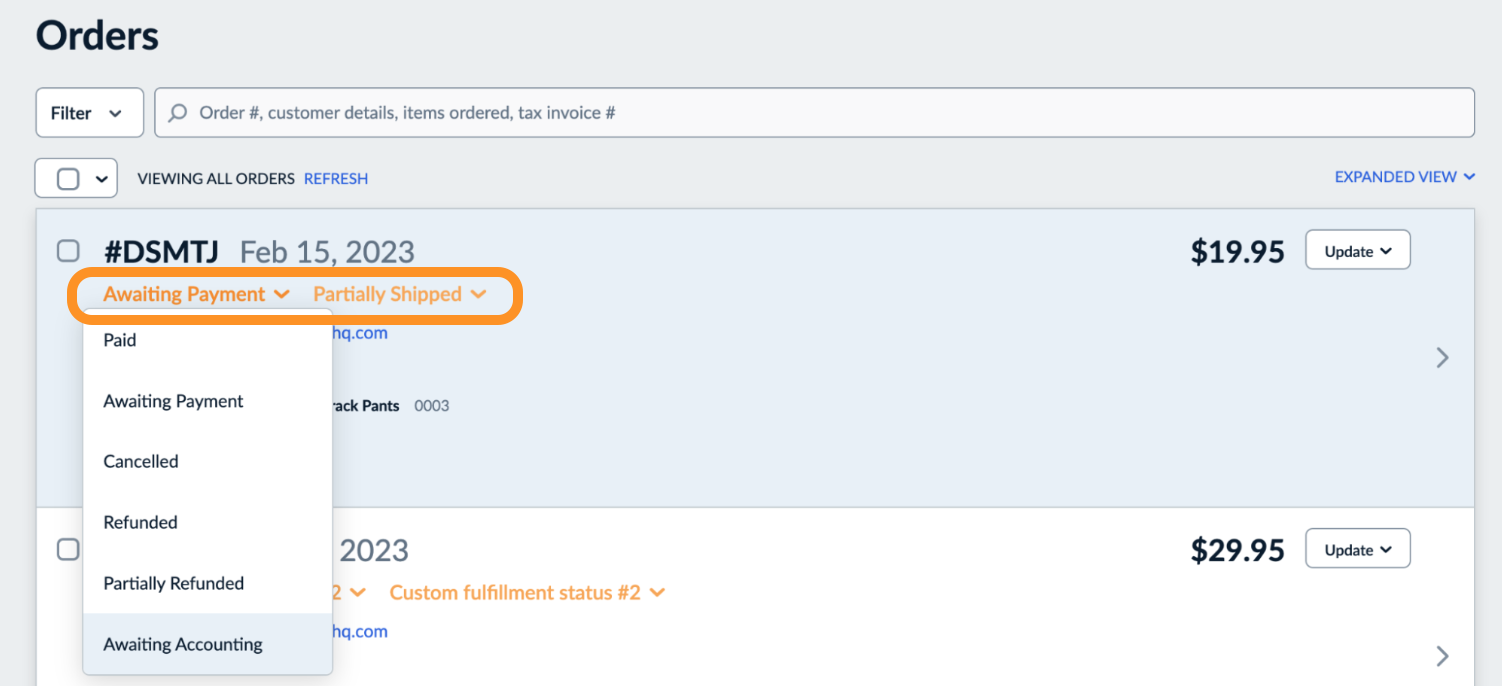Viewport: 1502px width, 686px height.
Task: Tick the second order's checkbox
Action: coord(68,549)
